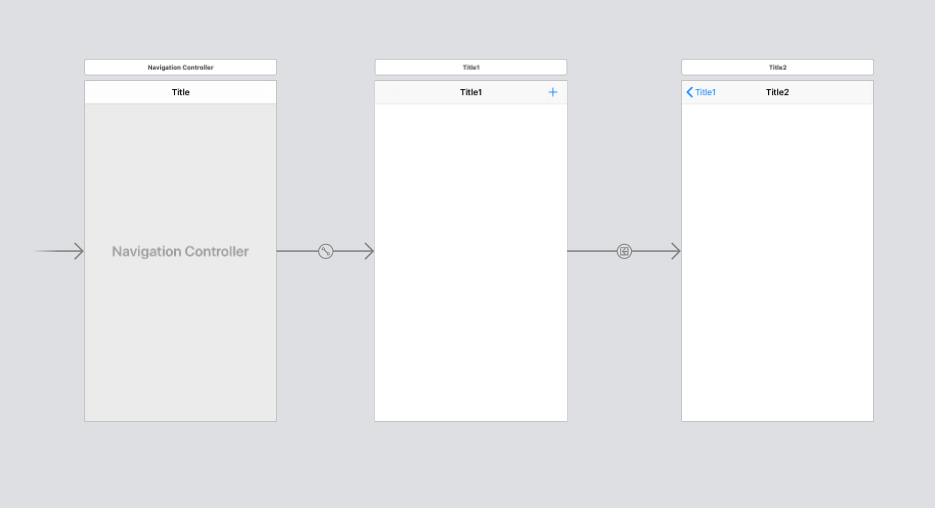Select the initial view controller entry arrow
Screen dimensions: 935x508
[x=58, y=251]
